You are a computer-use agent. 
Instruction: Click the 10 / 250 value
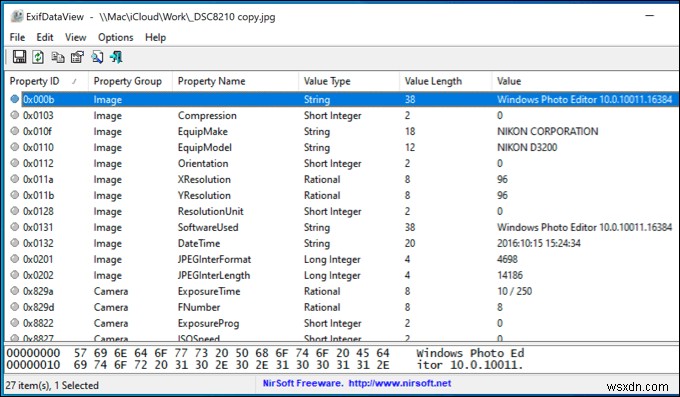pos(514,292)
